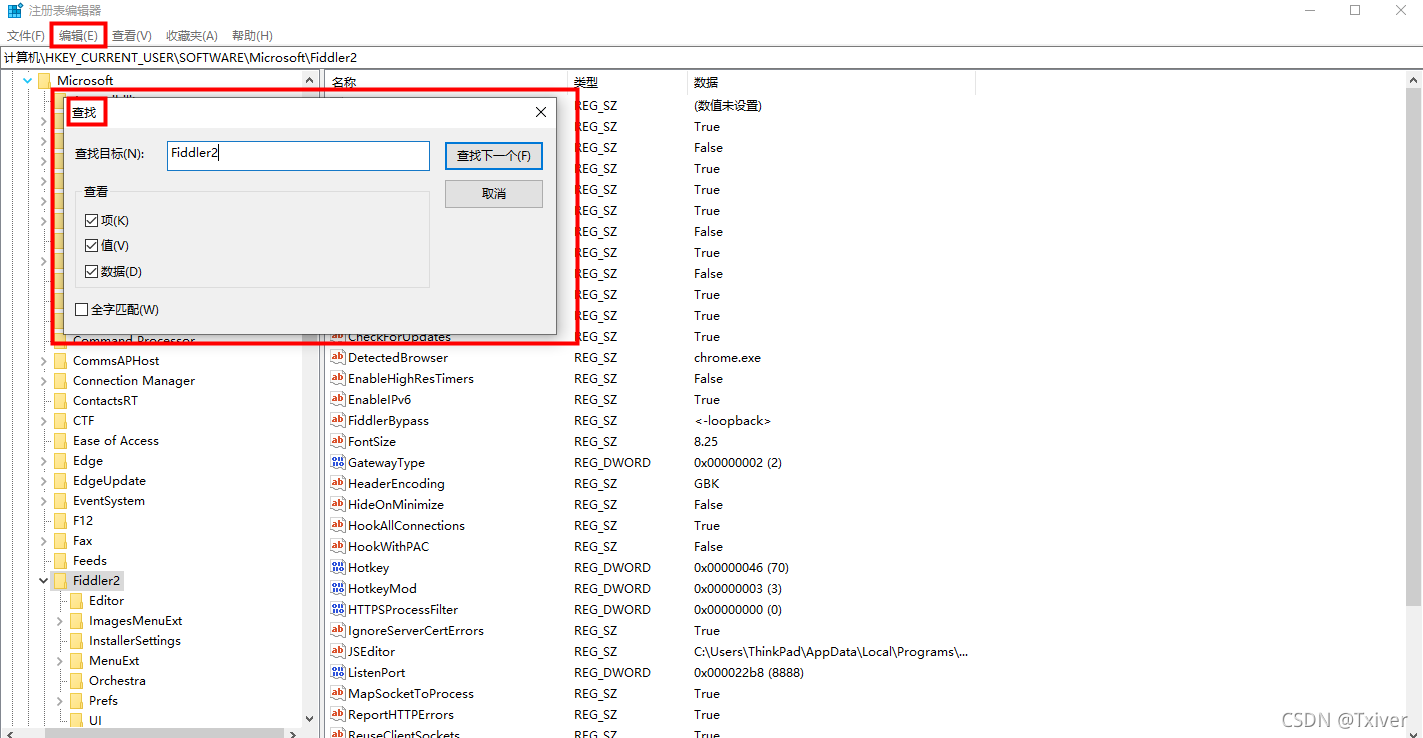Open the 文件(F) menu

coord(26,35)
